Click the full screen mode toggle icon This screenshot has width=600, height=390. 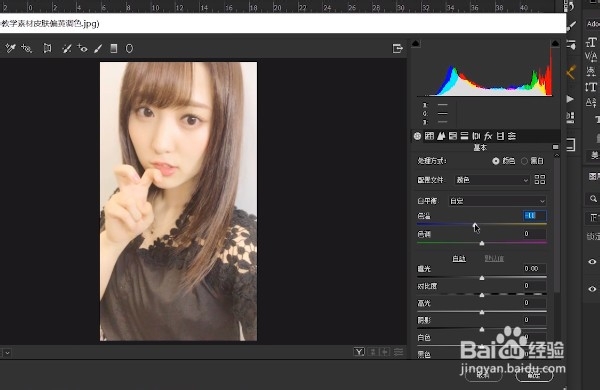point(398,49)
